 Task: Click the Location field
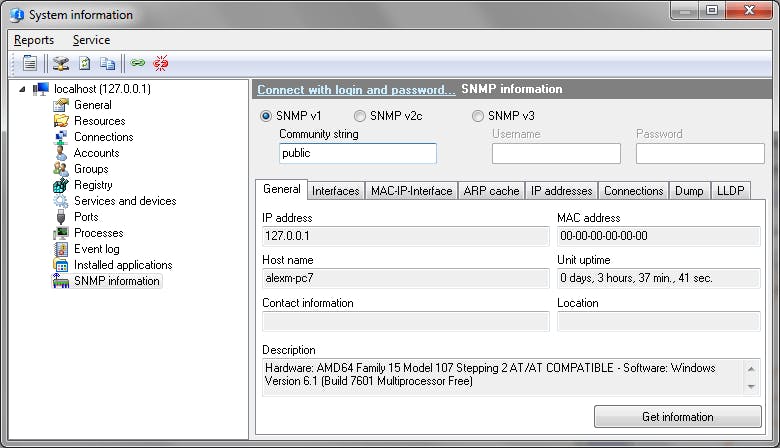pyautogui.click(x=659, y=321)
